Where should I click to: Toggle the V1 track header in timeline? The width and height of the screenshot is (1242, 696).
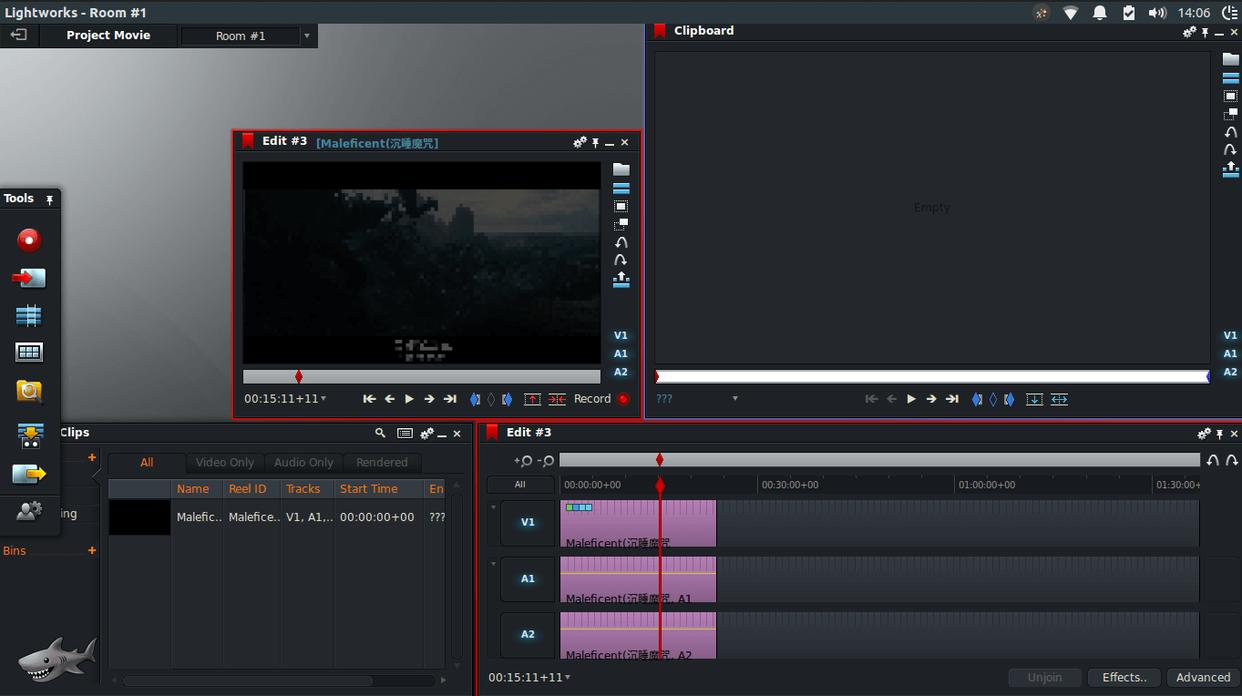[528, 523]
